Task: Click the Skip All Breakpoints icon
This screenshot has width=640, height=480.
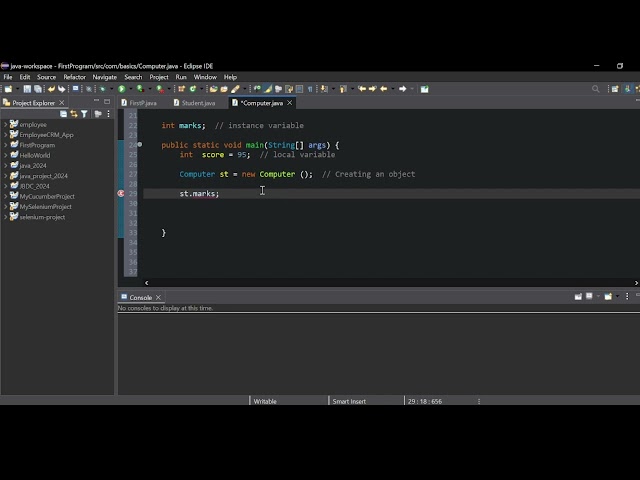Action: point(89,89)
